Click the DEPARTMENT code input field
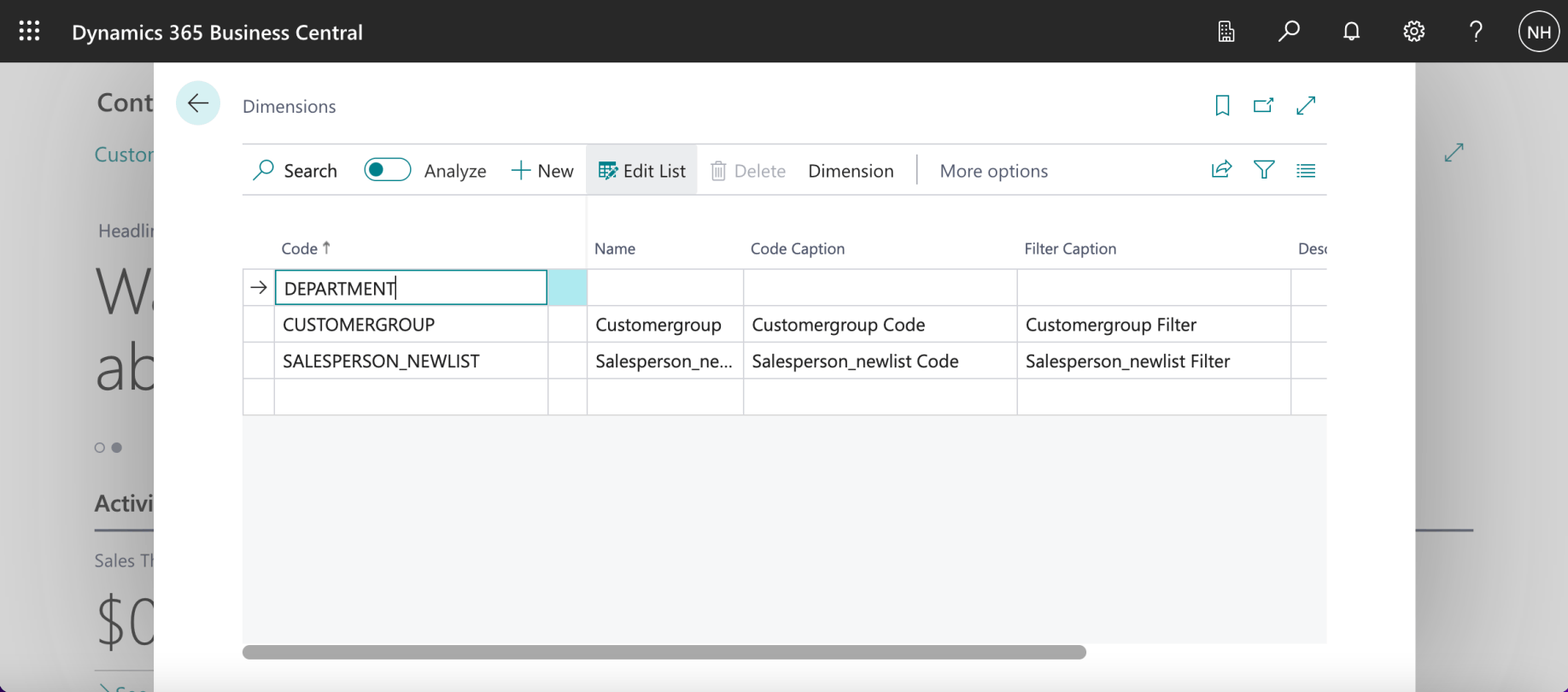 410,288
